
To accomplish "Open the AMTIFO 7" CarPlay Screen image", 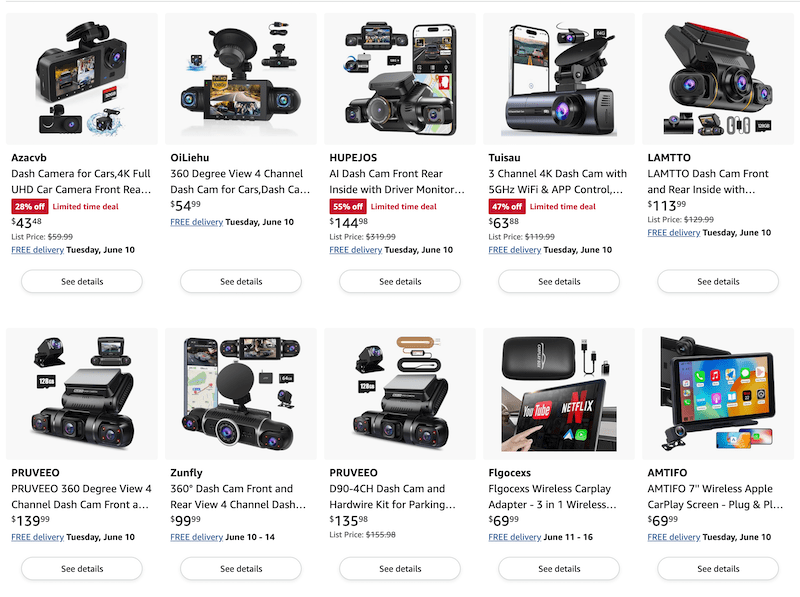I will 718,393.
